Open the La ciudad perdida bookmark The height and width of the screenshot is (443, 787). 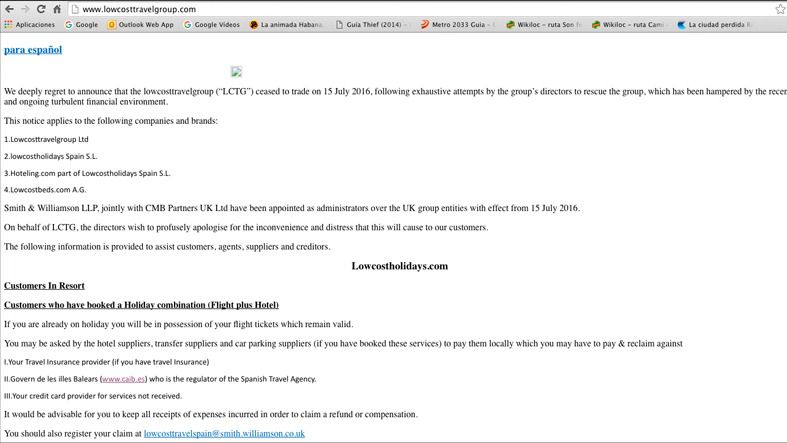(714, 25)
